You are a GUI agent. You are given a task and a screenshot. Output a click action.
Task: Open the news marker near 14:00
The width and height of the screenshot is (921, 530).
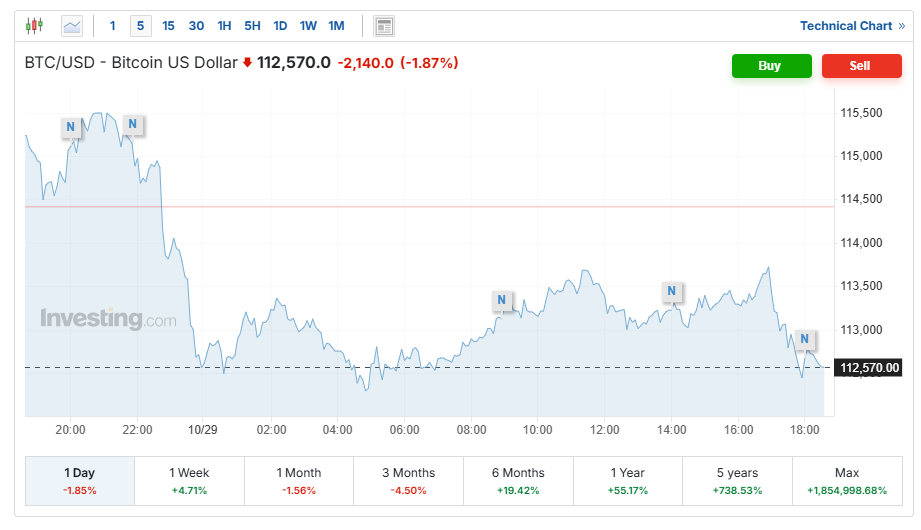[672, 292]
